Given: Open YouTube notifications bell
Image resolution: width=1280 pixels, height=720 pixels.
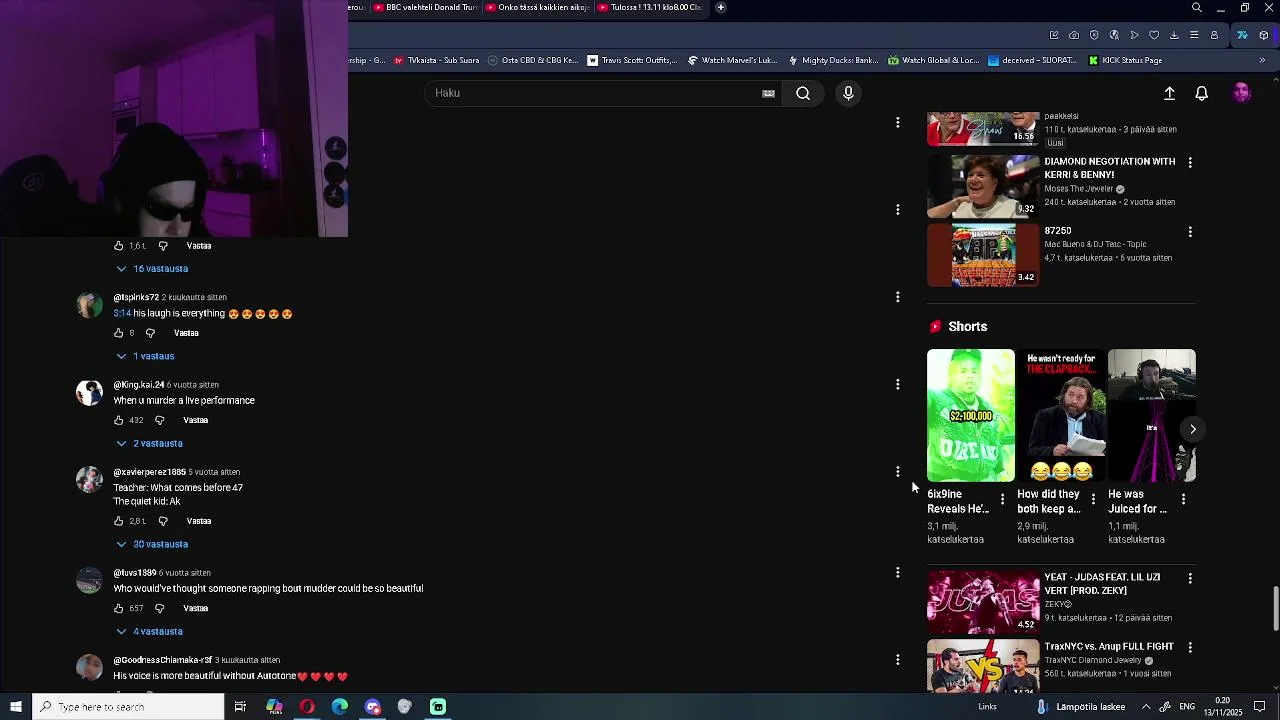Looking at the screenshot, I should pyautogui.click(x=1202, y=93).
